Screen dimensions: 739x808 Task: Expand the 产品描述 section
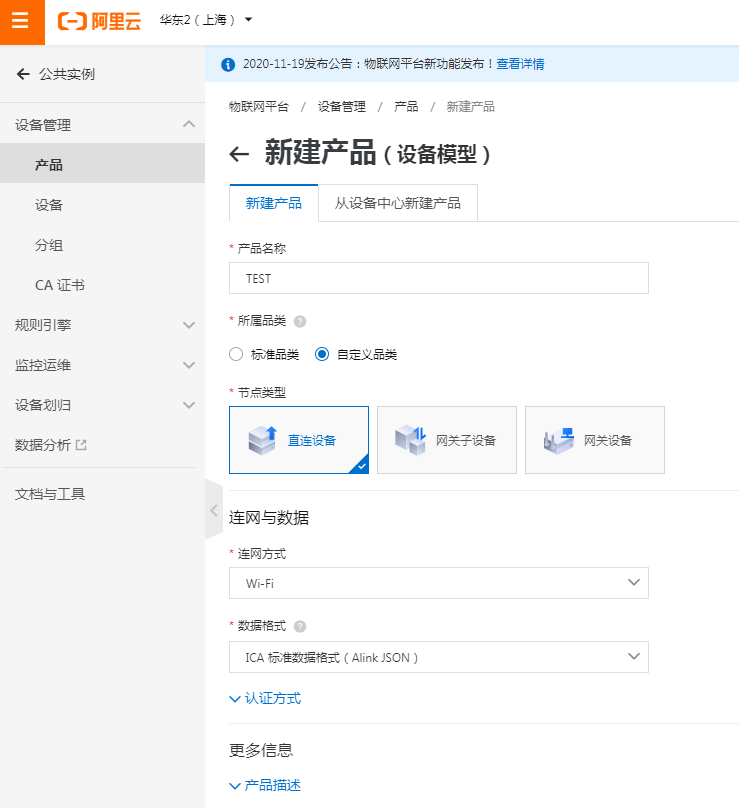coord(265,785)
